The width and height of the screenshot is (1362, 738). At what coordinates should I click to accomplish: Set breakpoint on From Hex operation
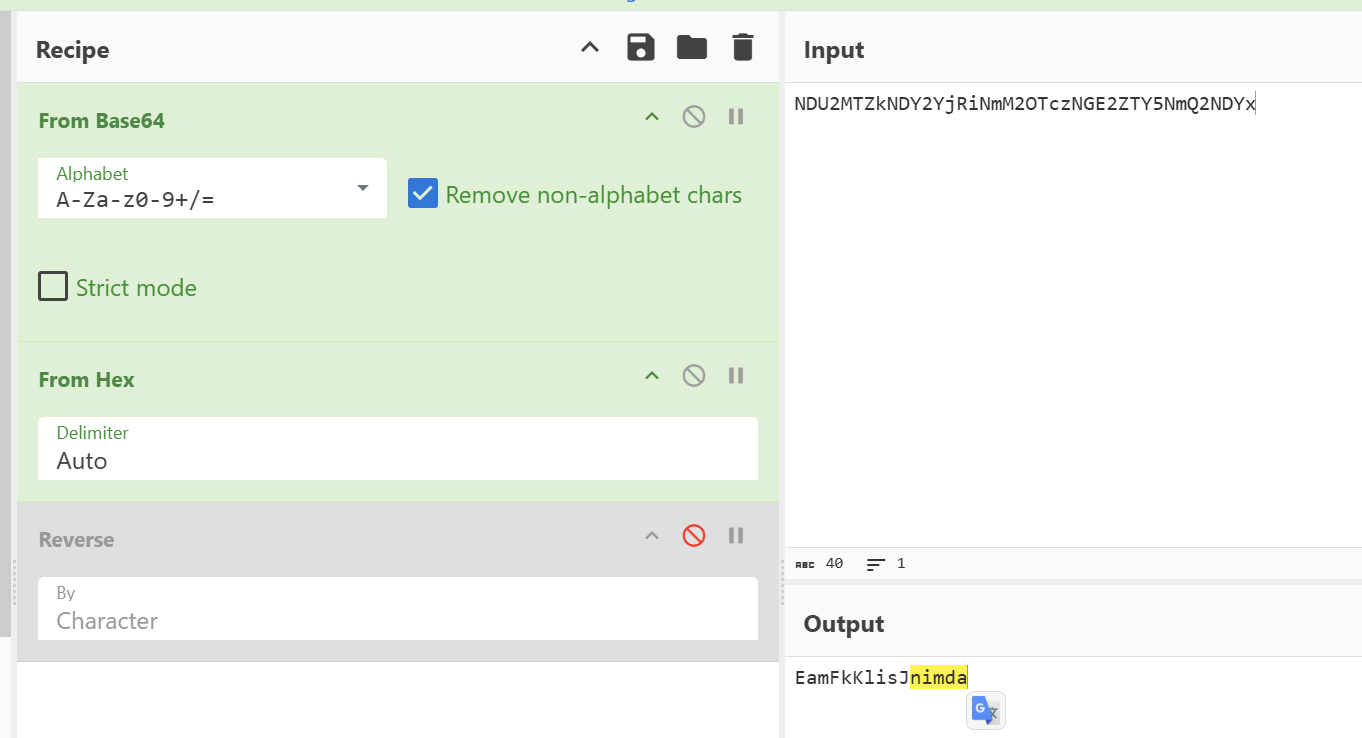point(736,376)
